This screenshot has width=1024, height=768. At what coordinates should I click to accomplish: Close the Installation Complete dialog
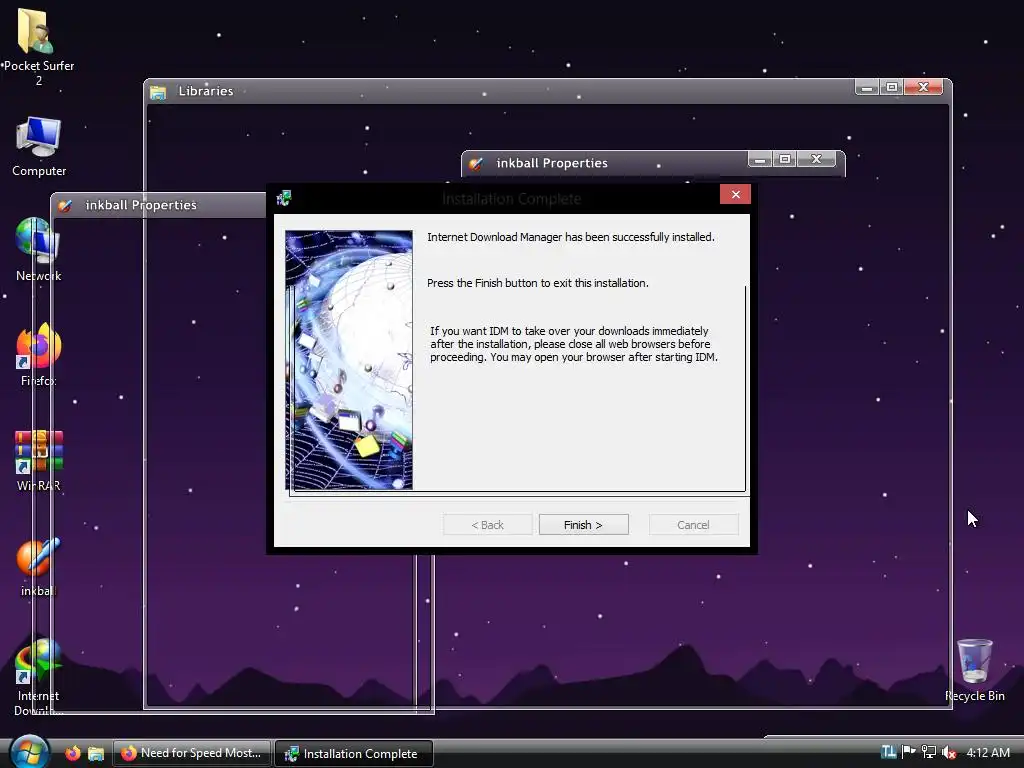[x=735, y=195]
